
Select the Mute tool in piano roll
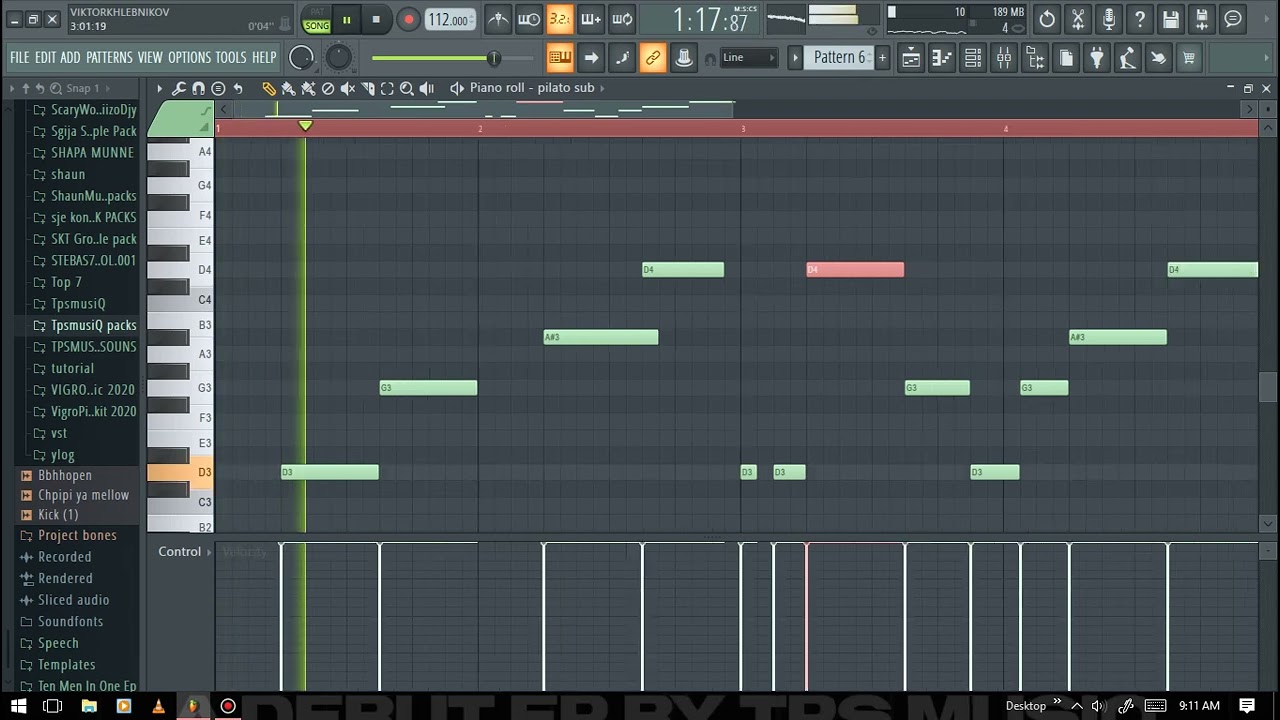tap(347, 88)
